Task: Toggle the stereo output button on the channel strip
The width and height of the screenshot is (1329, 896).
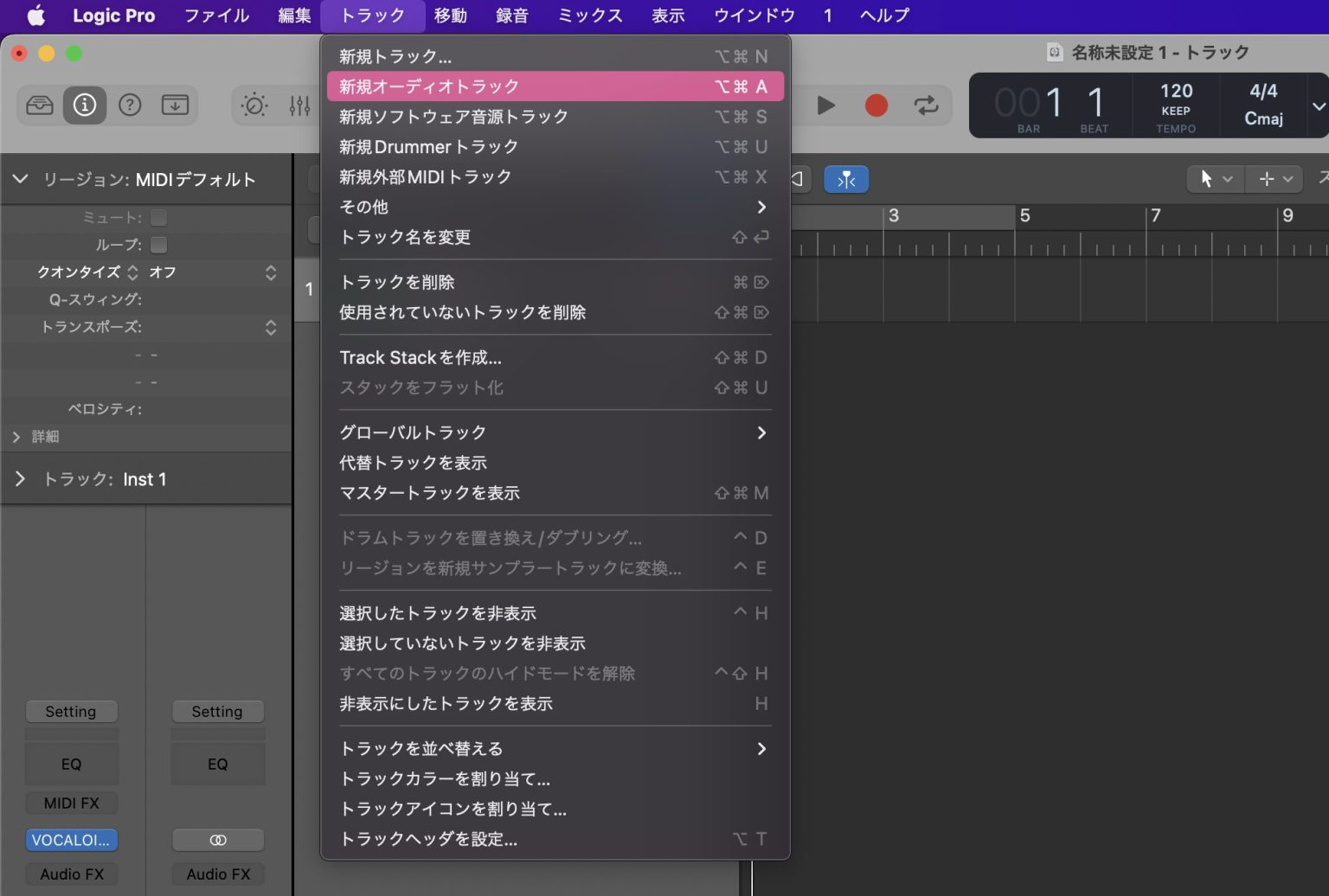Action: (217, 839)
